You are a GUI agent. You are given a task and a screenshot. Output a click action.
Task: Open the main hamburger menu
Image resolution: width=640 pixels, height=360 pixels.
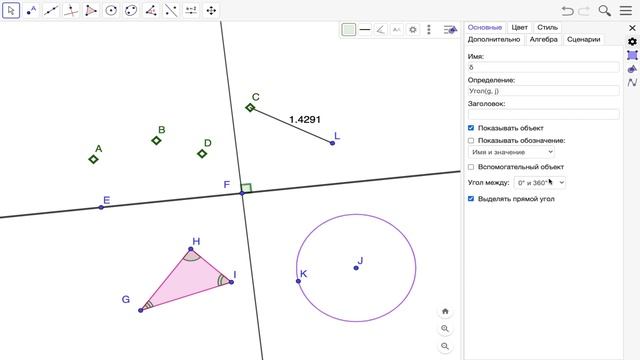626,11
